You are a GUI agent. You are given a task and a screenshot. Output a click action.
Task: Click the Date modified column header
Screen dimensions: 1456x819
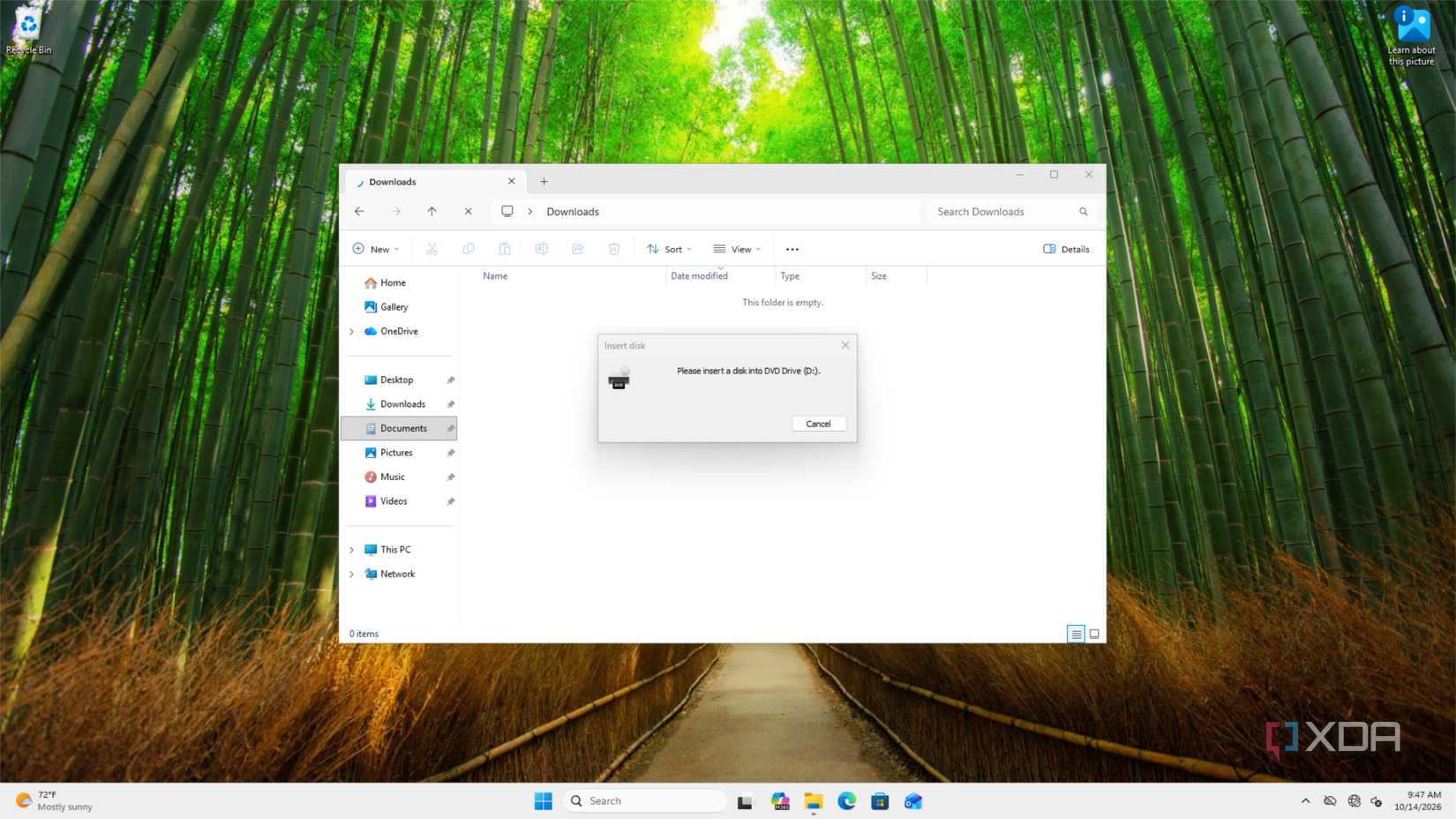(699, 276)
